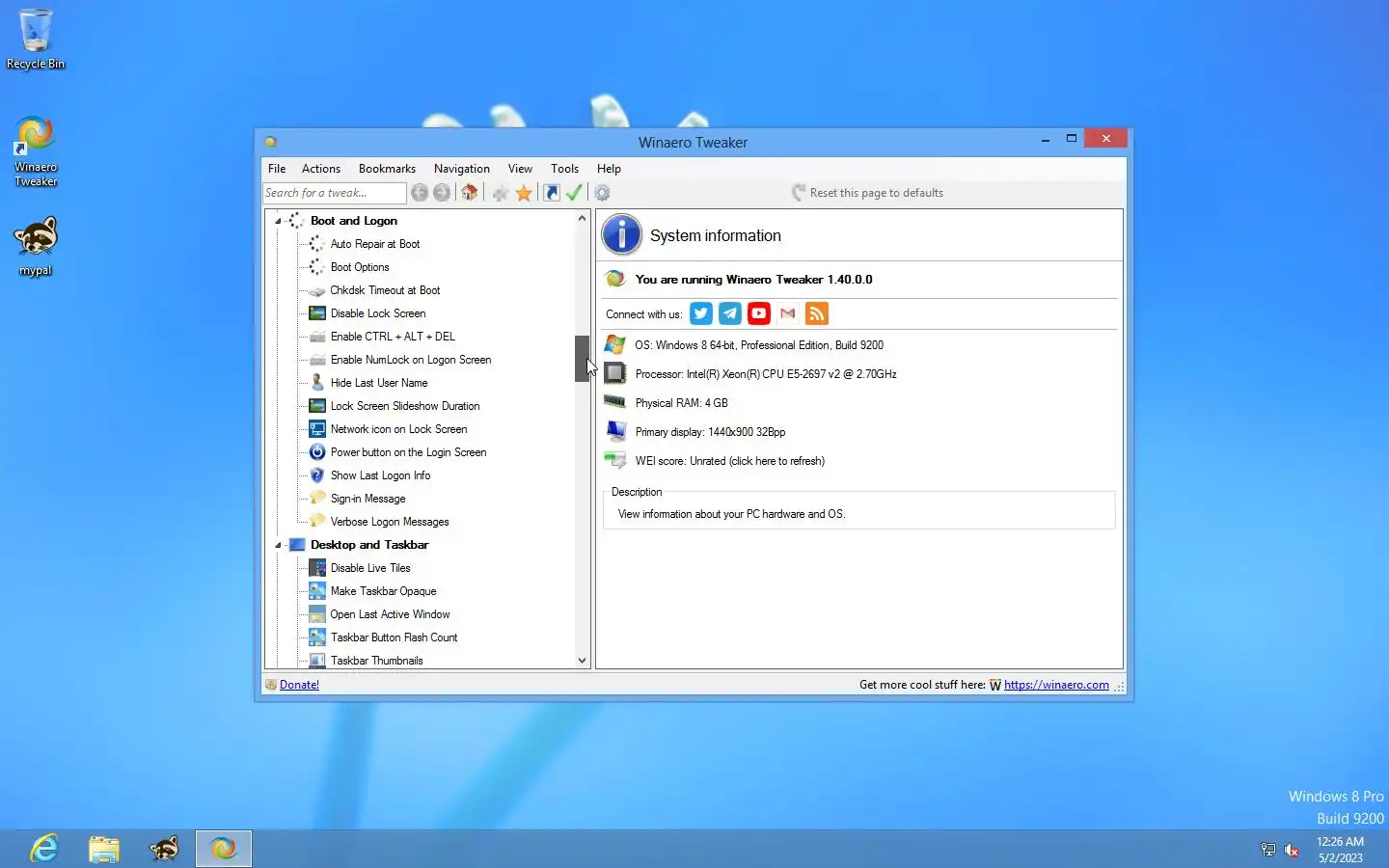This screenshot has width=1389, height=868.
Task: Click the WEI score icon
Action: [615, 460]
